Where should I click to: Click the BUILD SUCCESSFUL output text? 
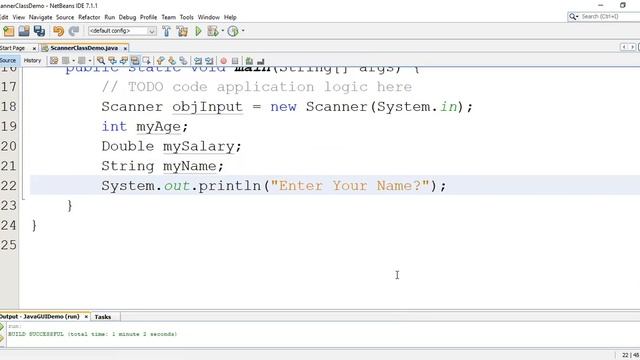(x=93, y=334)
